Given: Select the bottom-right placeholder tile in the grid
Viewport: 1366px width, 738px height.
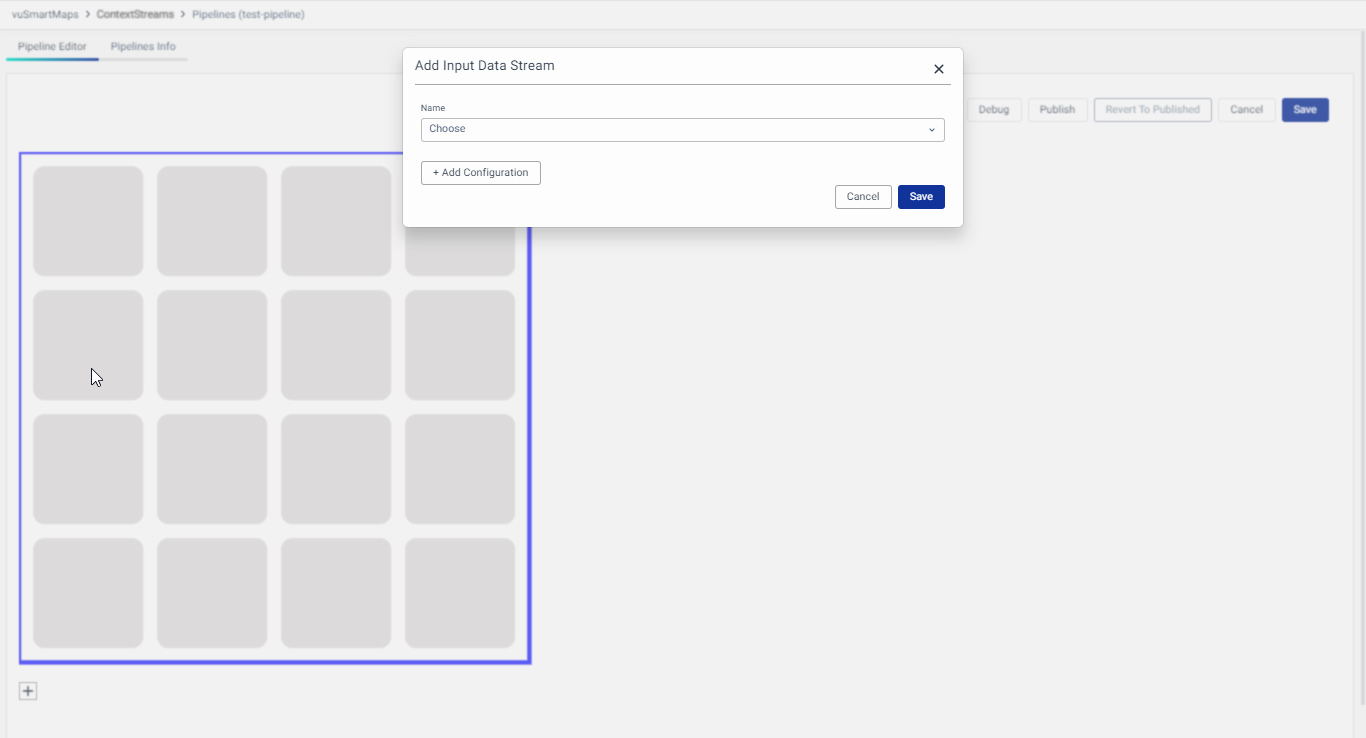Looking at the screenshot, I should (x=460, y=593).
